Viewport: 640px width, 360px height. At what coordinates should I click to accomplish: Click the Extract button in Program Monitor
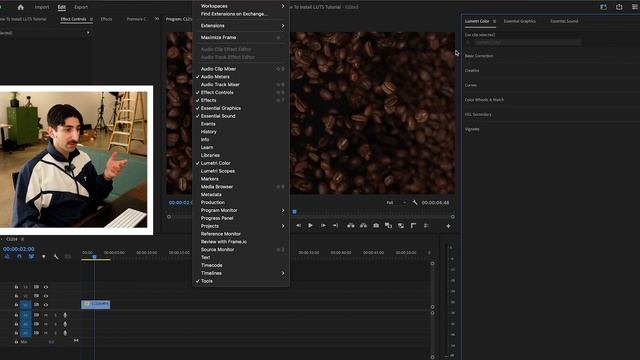[363, 225]
